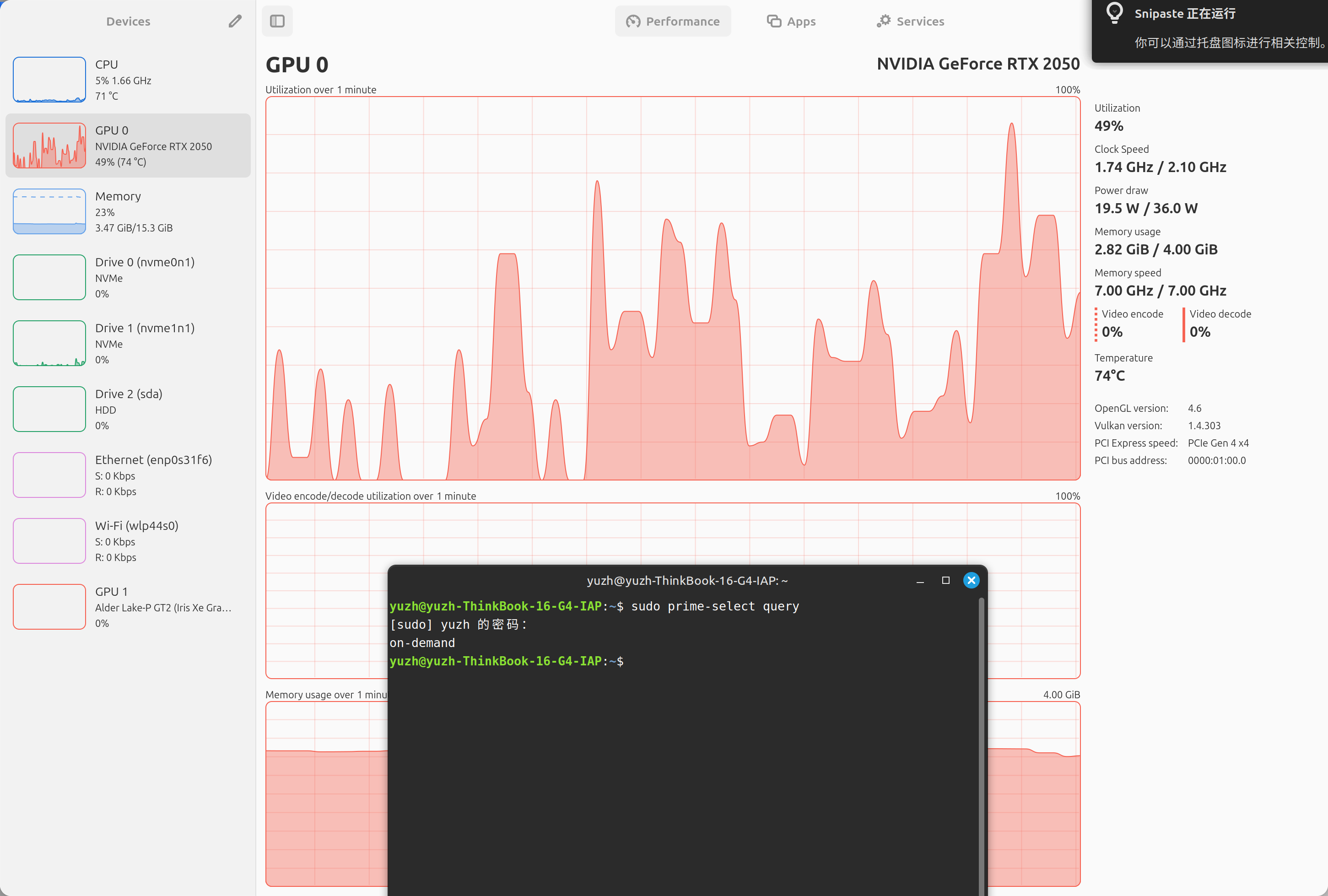
Task: Click the GPU memory usage graph
Action: pos(326,794)
